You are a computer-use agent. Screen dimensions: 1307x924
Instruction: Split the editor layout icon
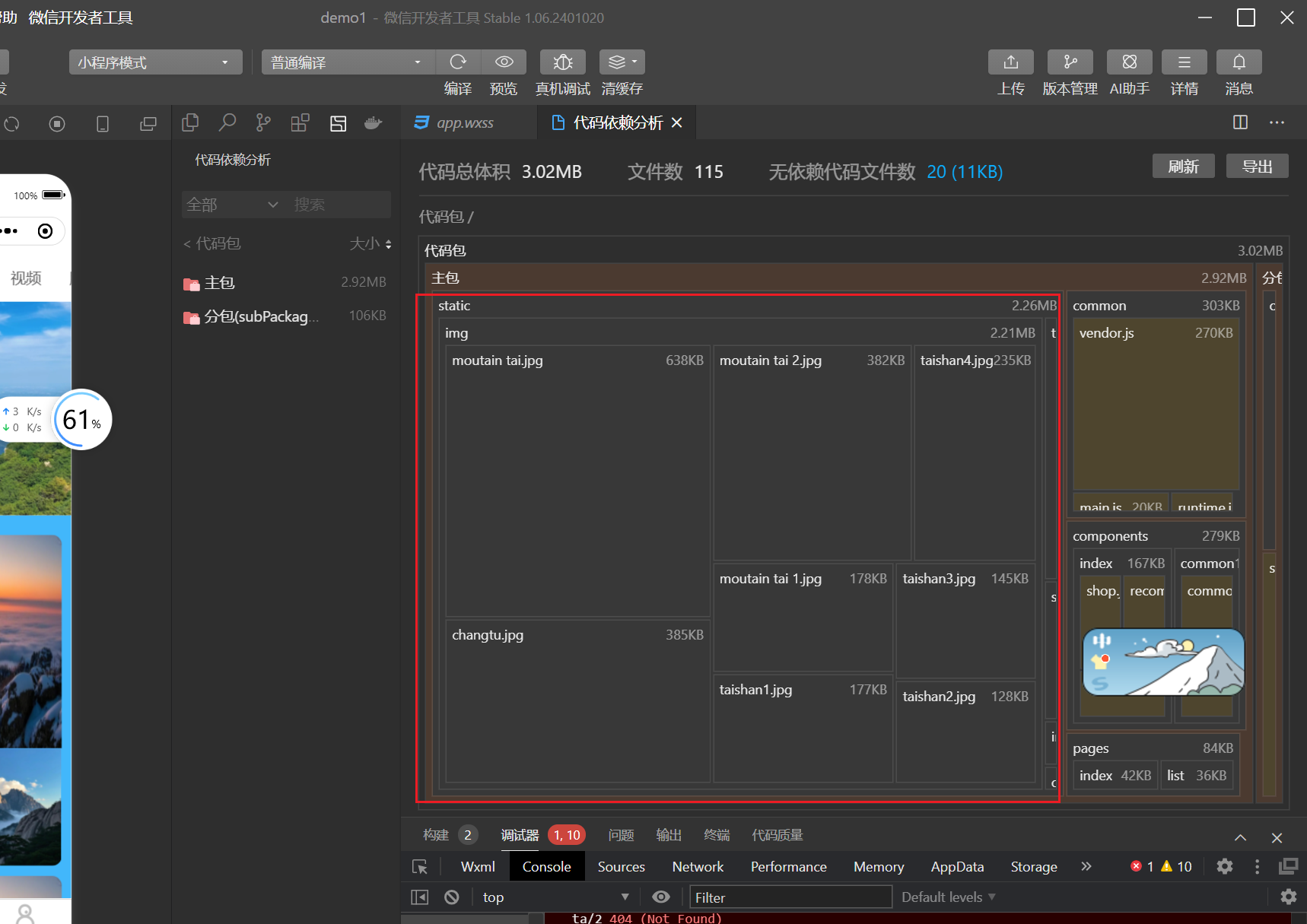pos(1240,122)
